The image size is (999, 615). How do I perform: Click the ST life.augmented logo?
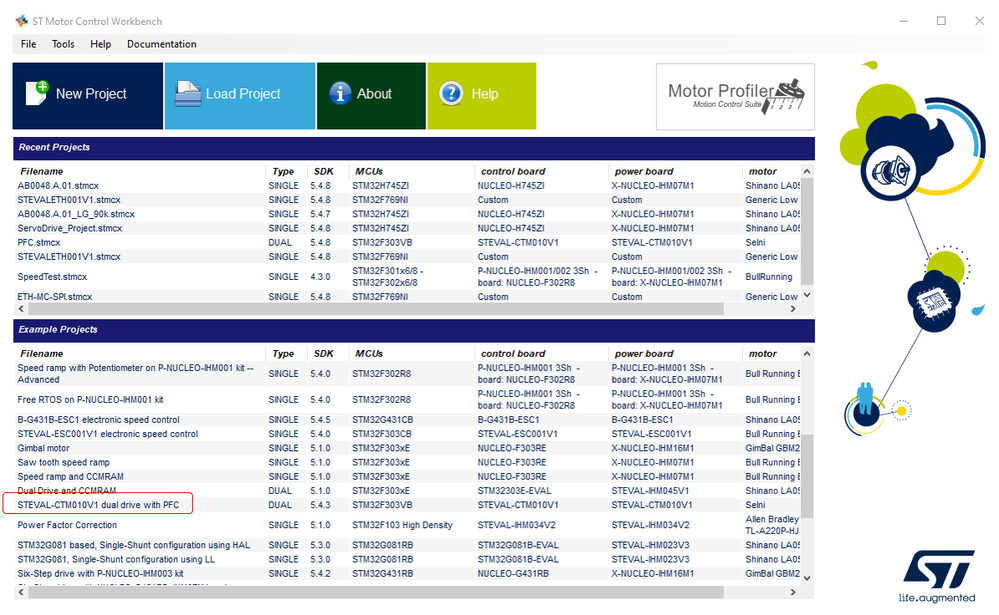[x=937, y=577]
